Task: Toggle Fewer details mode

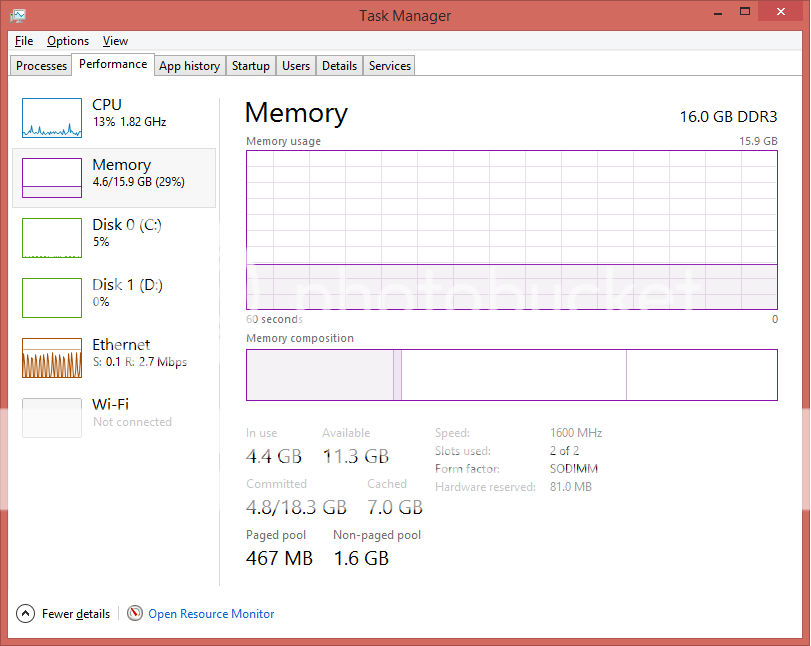Action: [x=73, y=613]
